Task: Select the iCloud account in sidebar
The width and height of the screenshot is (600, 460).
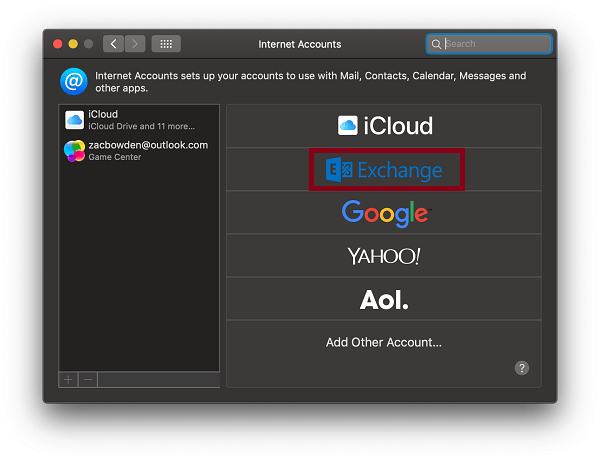Action: click(x=139, y=120)
